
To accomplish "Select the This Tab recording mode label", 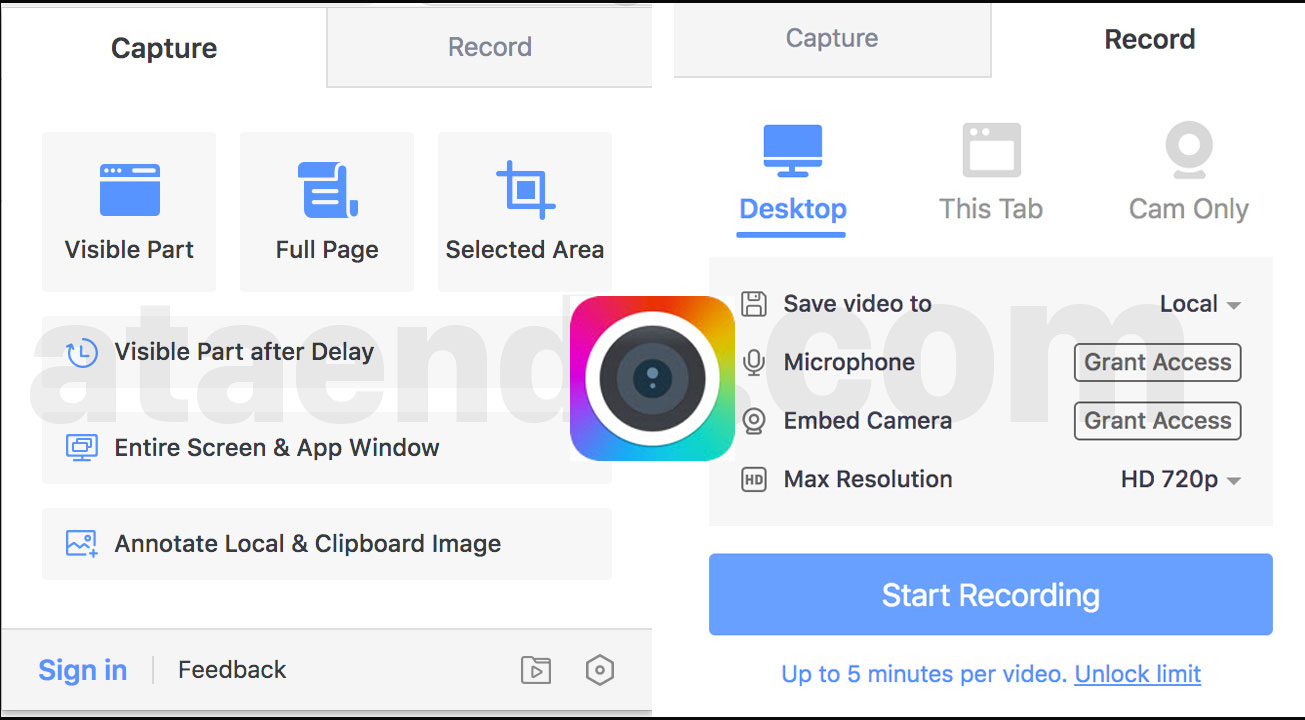I will [x=991, y=209].
